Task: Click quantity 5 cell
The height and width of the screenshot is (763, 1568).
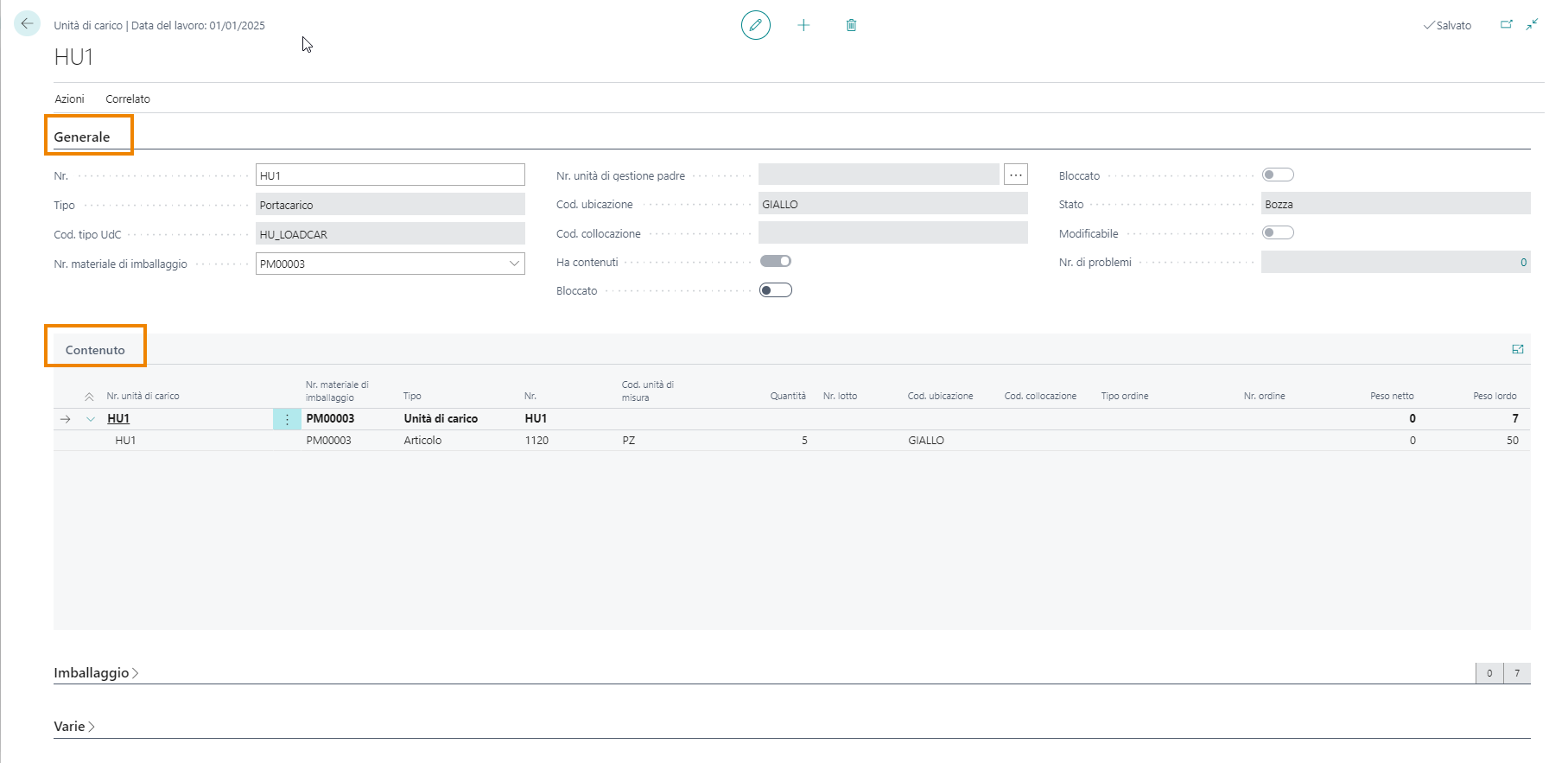Action: point(804,440)
